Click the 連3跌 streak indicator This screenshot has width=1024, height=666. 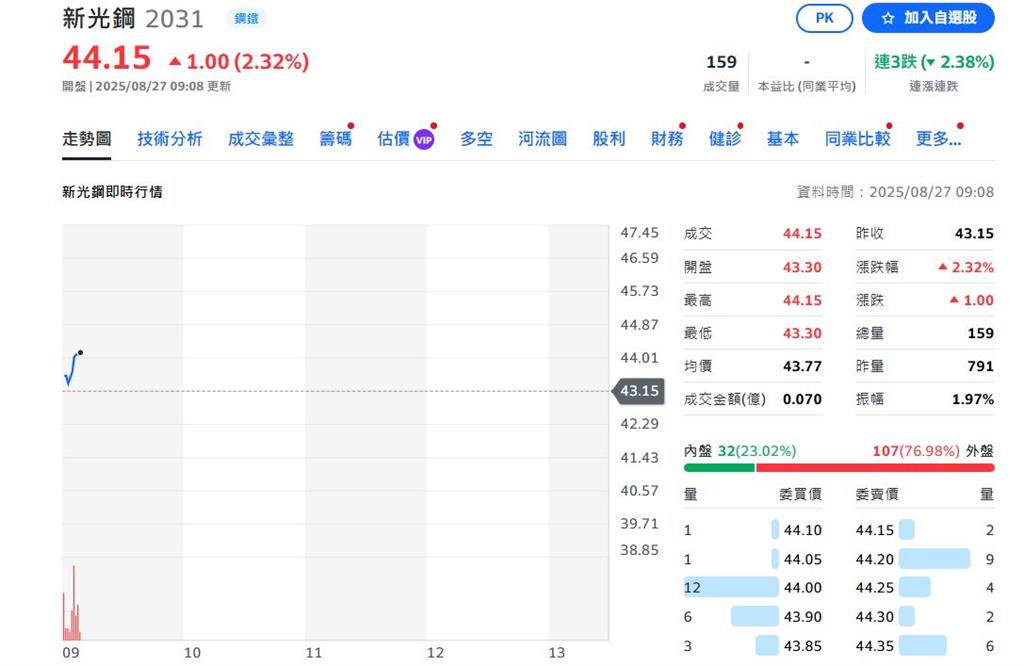tap(934, 62)
